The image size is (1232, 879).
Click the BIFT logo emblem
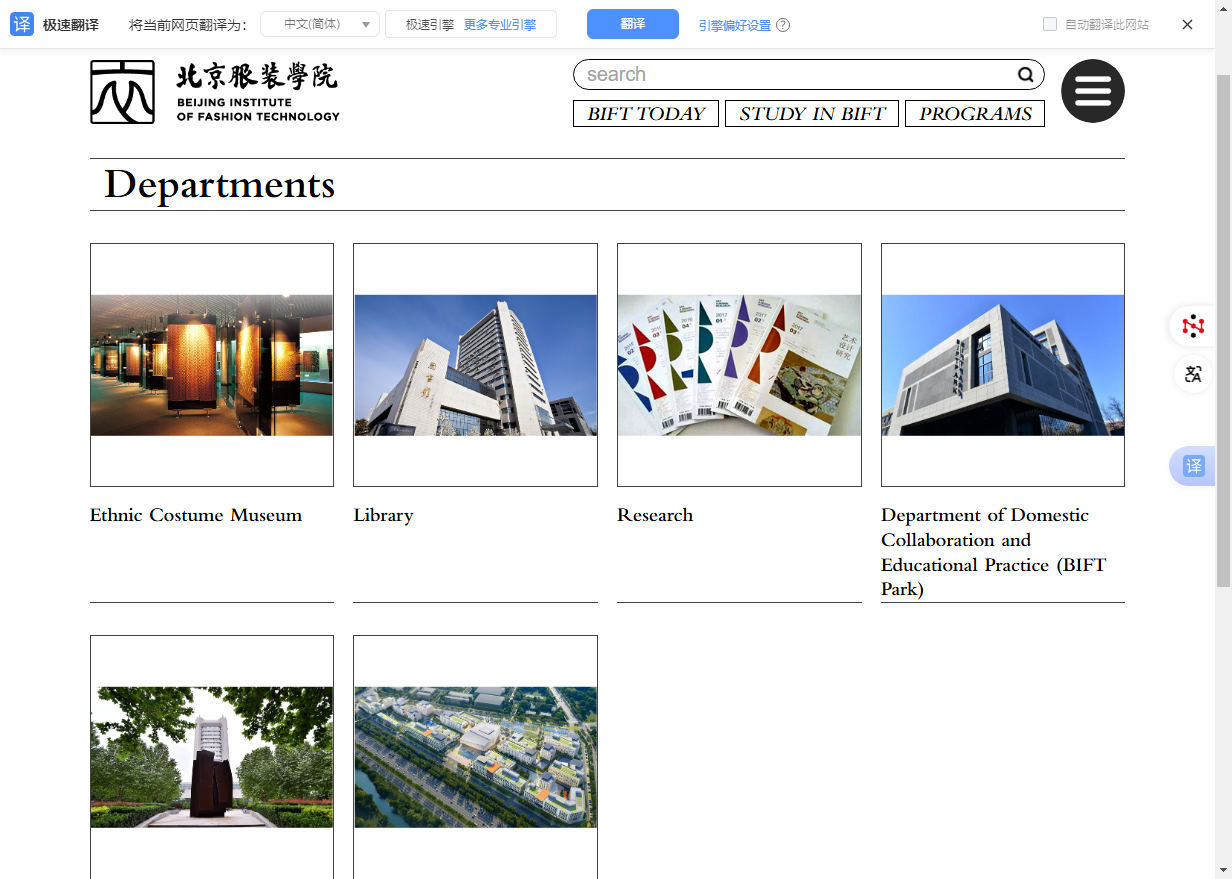click(x=122, y=92)
